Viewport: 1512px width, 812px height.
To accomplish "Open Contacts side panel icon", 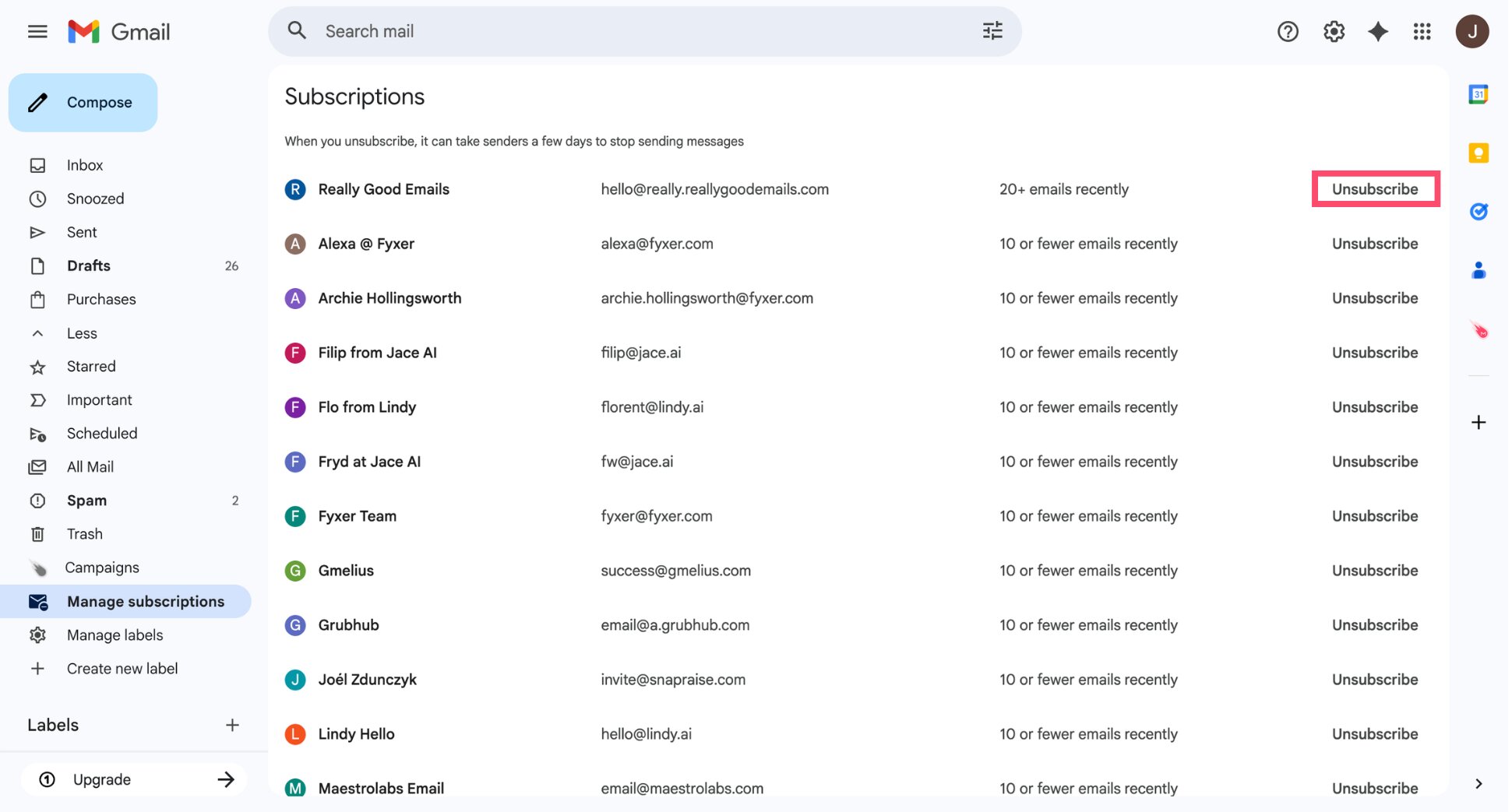I will pos(1479,270).
